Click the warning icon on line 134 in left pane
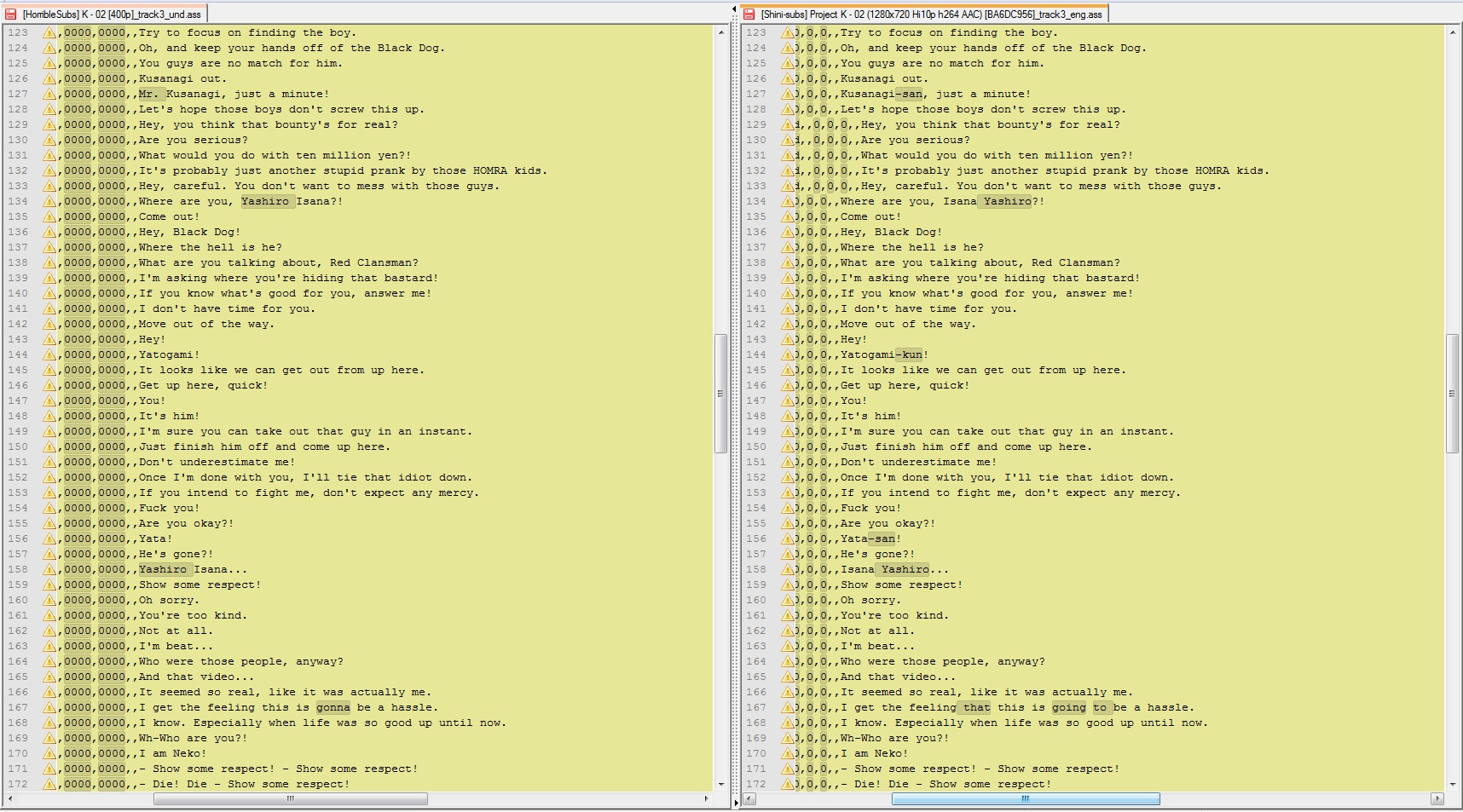Image resolution: width=1463 pixels, height=812 pixels. click(x=50, y=202)
